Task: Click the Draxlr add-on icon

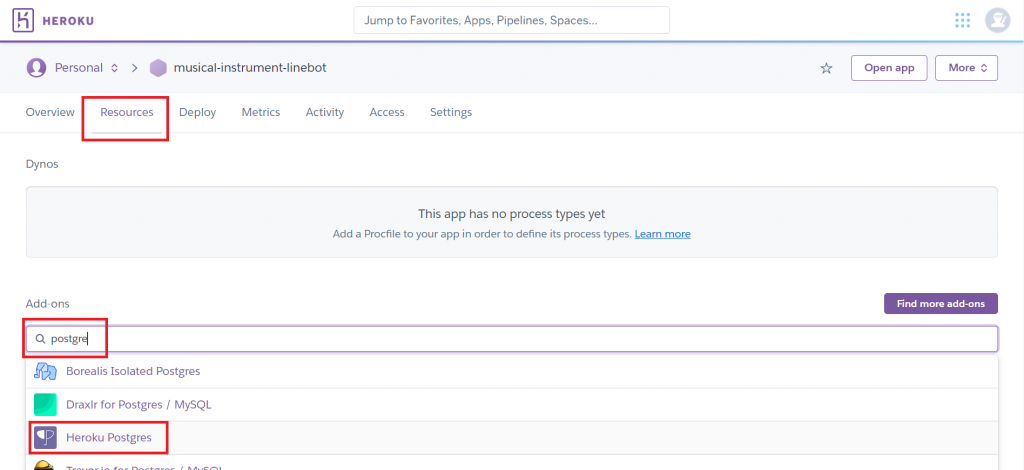Action: click(x=45, y=404)
